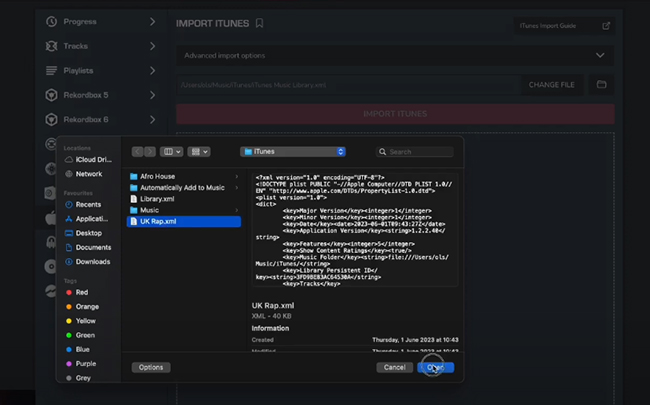Select the Green tag
Image resolution: width=650 pixels, height=405 pixels.
pos(80,335)
